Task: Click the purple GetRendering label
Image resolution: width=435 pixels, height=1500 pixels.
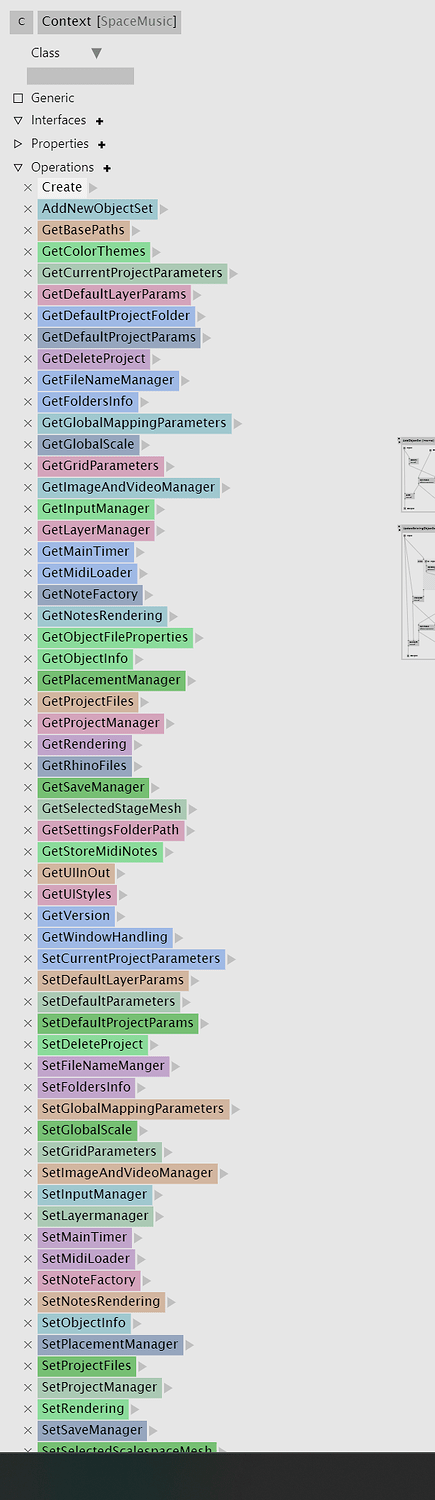Action: 85,744
